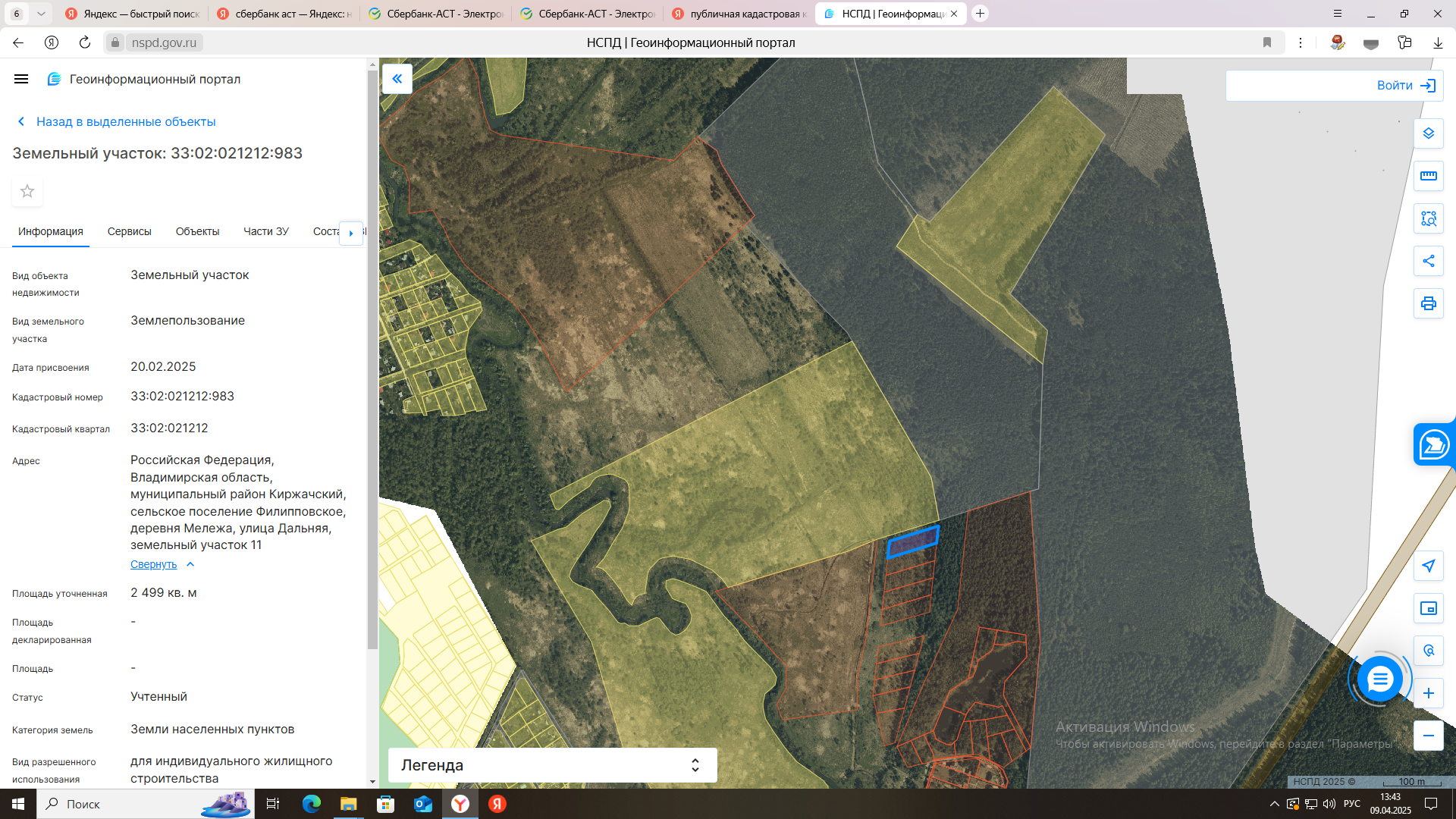1456x819 pixels.
Task: Click the my location arrow icon
Action: point(1428,566)
